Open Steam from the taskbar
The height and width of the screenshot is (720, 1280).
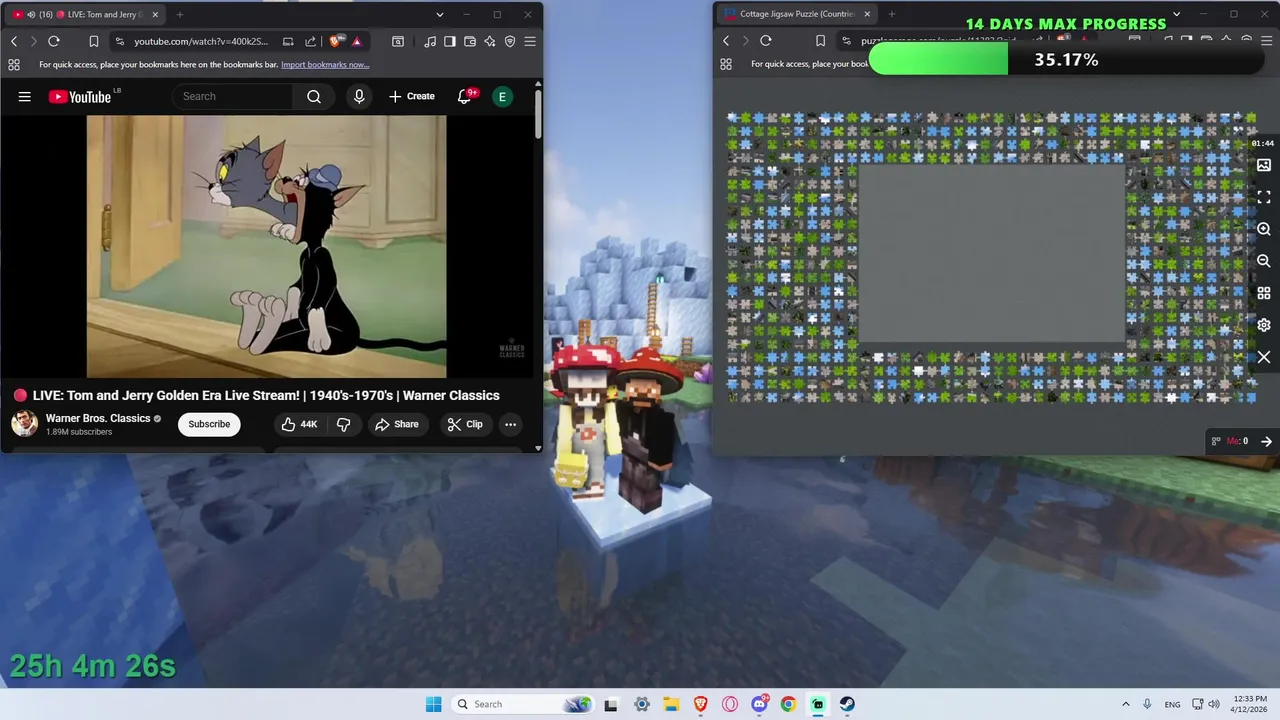point(847,704)
